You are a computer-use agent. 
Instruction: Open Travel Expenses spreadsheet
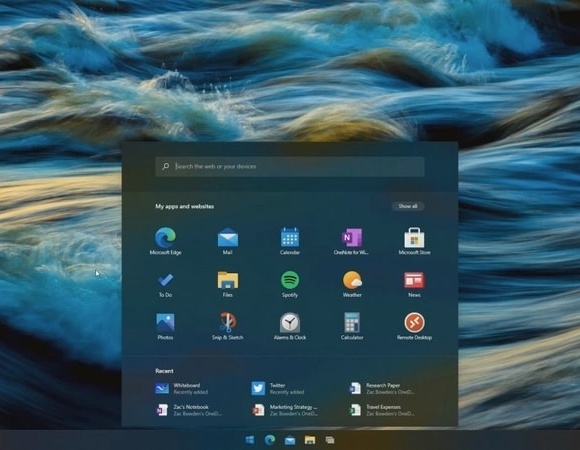[382, 410]
